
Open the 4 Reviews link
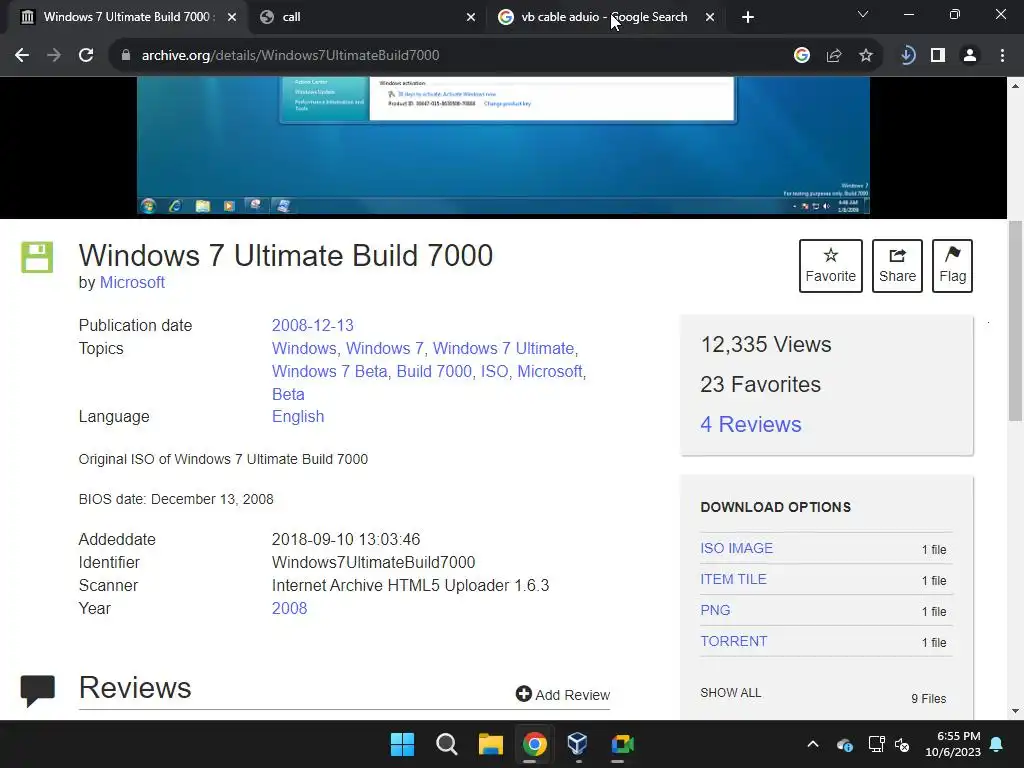click(x=751, y=424)
